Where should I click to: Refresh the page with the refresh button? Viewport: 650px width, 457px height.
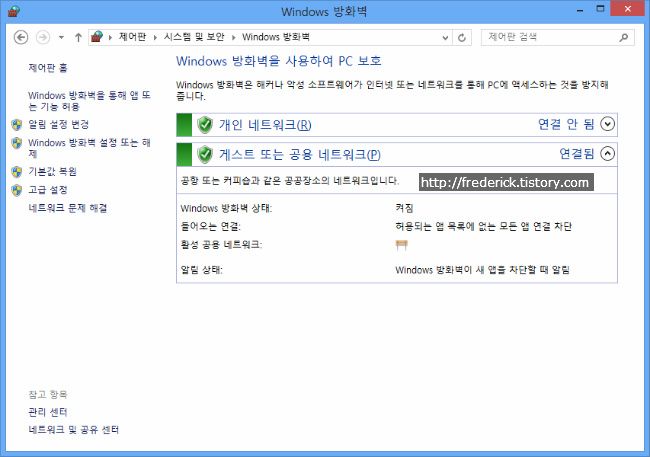pyautogui.click(x=461, y=38)
